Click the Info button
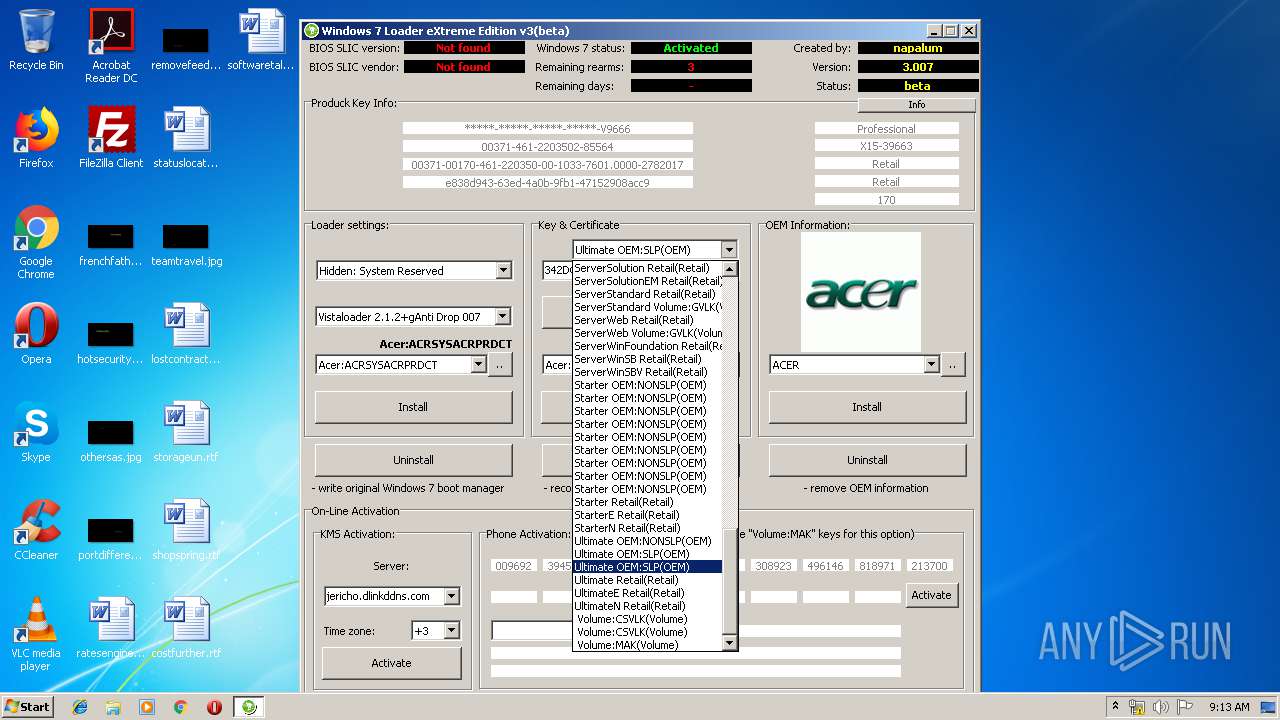The width and height of the screenshot is (1280, 720). [916, 105]
